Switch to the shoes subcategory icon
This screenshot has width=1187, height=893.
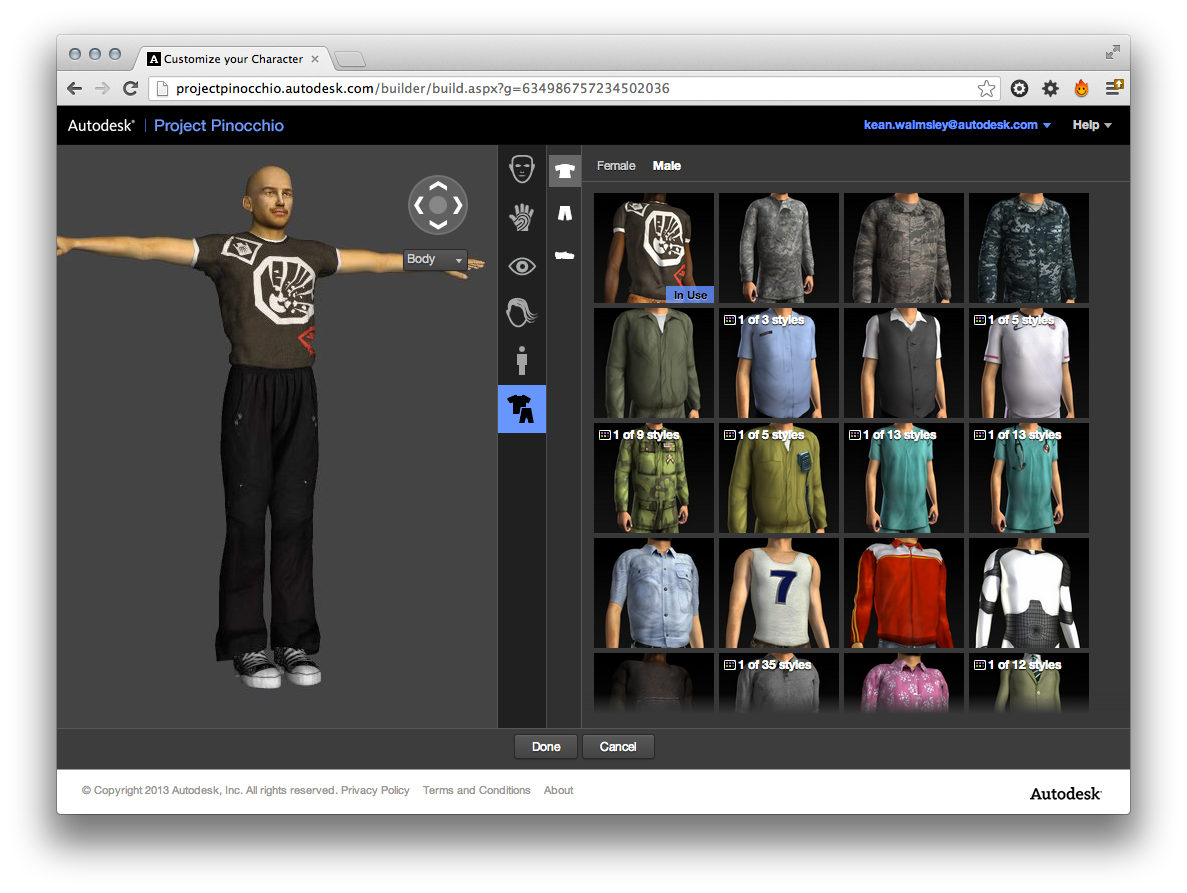(x=565, y=256)
